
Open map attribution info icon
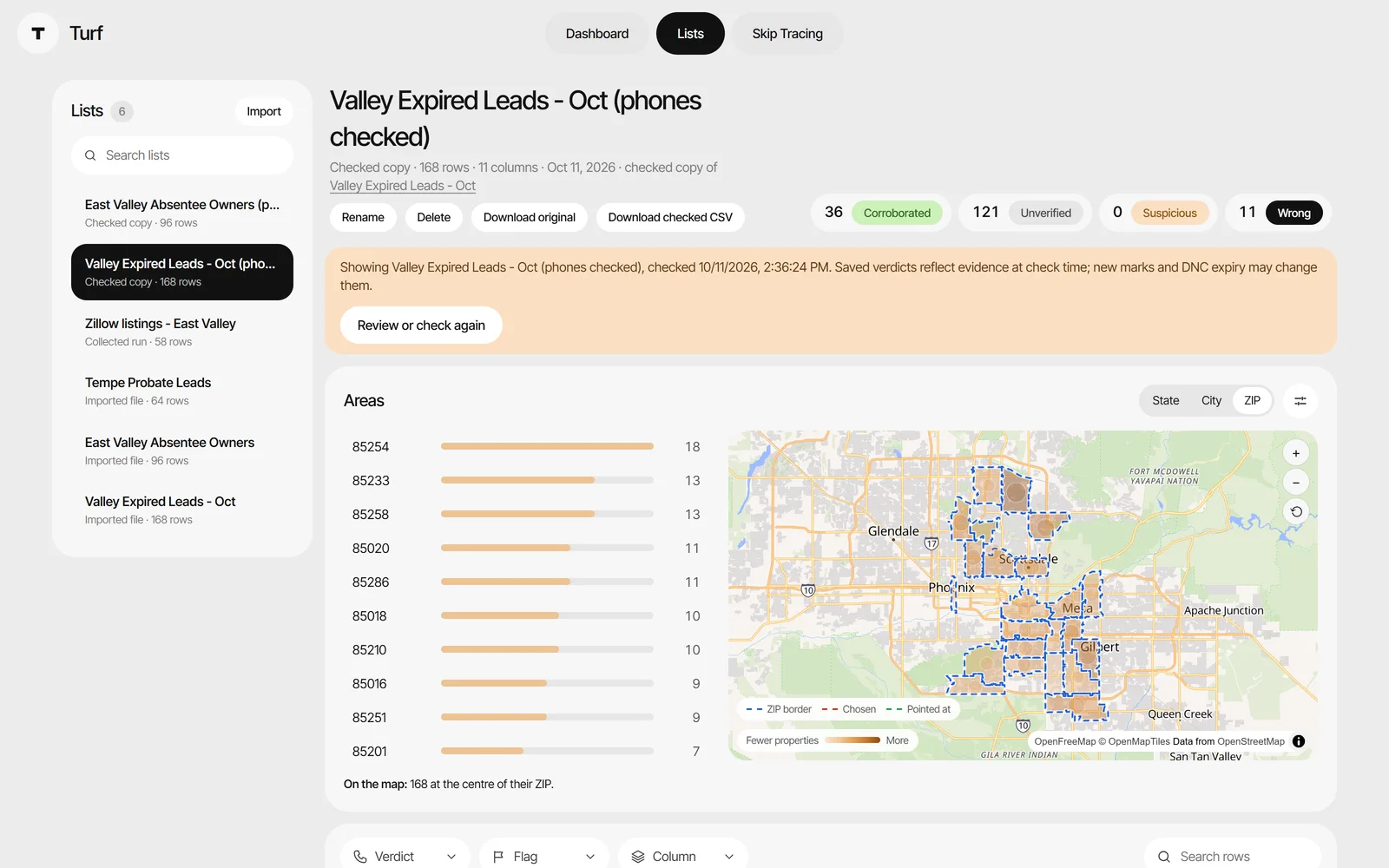1299,741
